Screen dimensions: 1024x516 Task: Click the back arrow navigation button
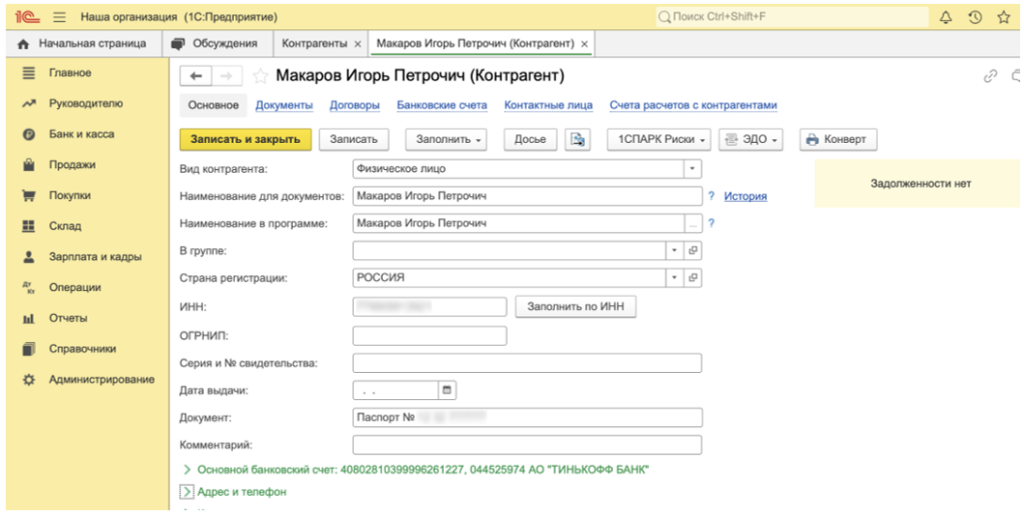click(x=196, y=76)
